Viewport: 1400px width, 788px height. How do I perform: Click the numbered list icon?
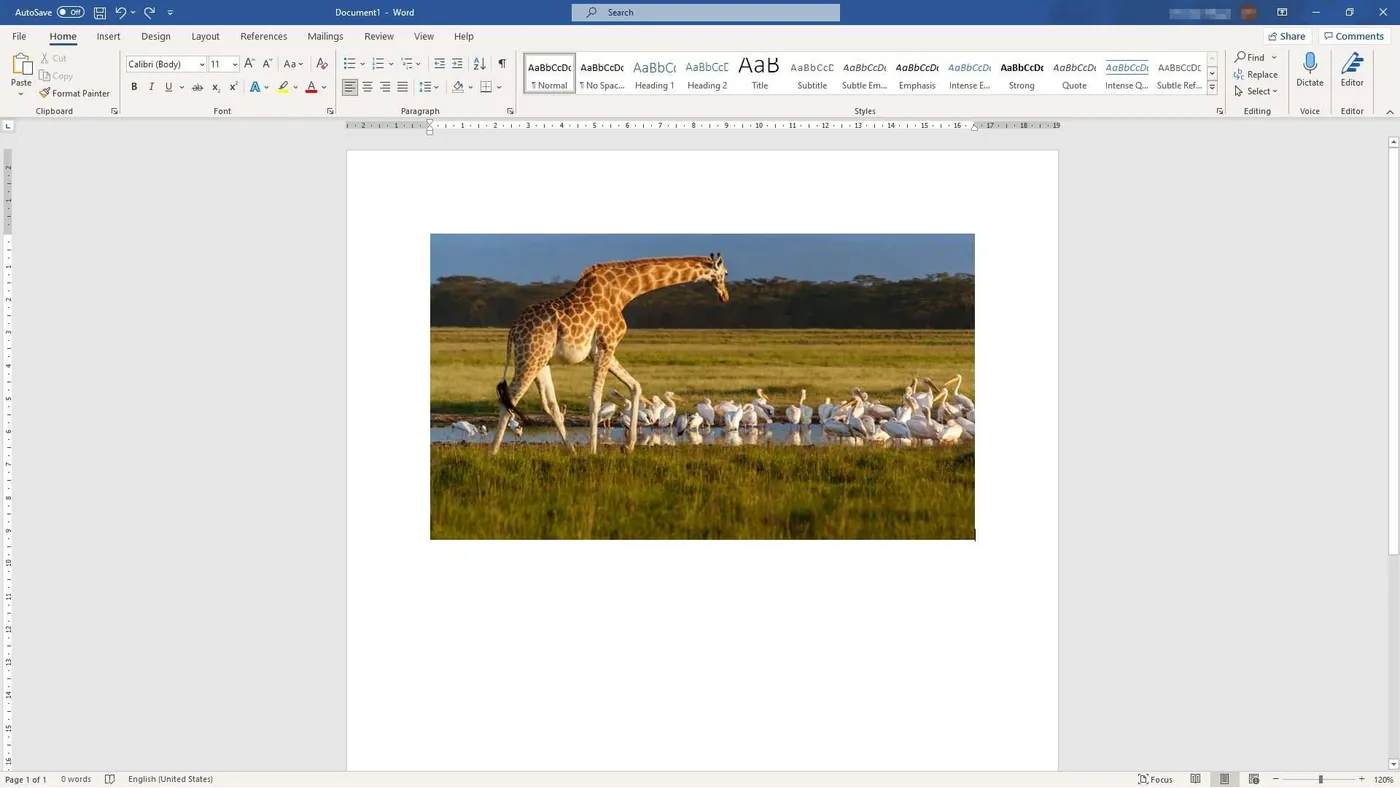coord(378,64)
